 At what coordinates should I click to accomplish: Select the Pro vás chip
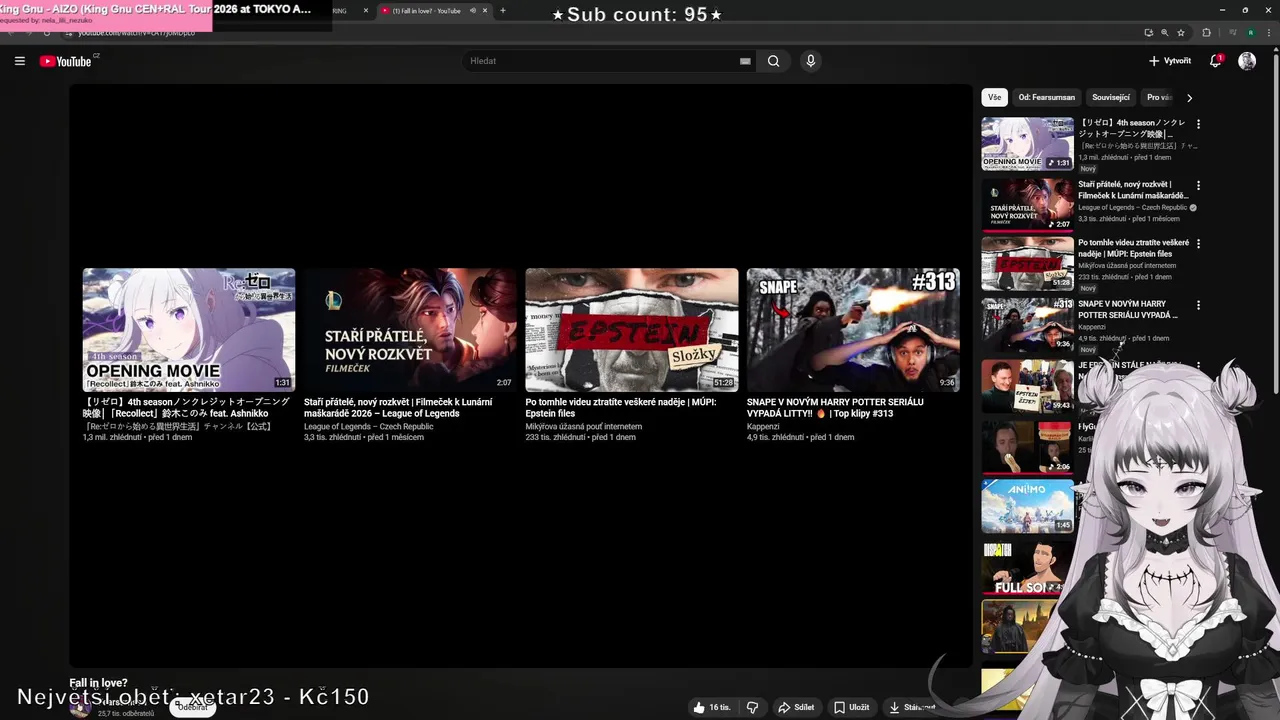click(x=1159, y=97)
